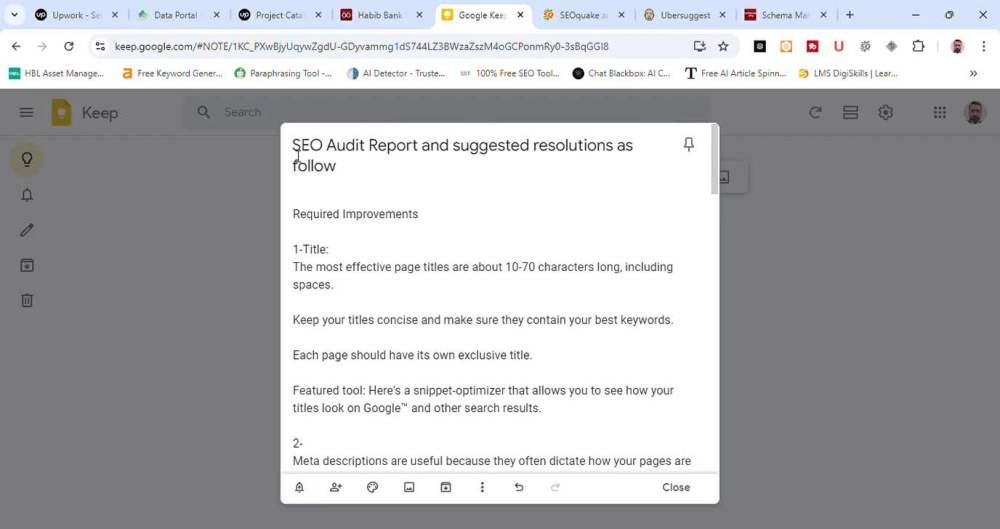
Task: Close the open note
Action: 676,488
